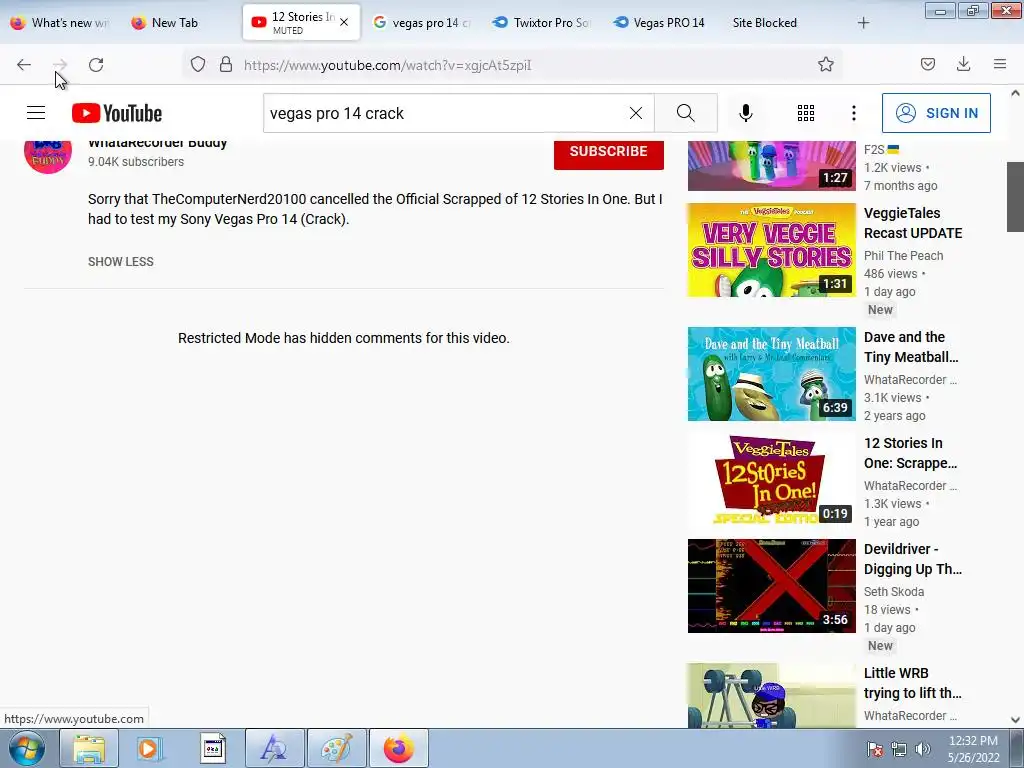
Task: Open the Firefox hamburger application menu
Action: [x=1000, y=64]
